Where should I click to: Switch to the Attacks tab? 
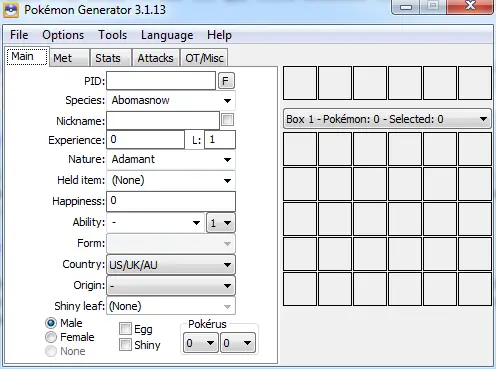click(156, 58)
